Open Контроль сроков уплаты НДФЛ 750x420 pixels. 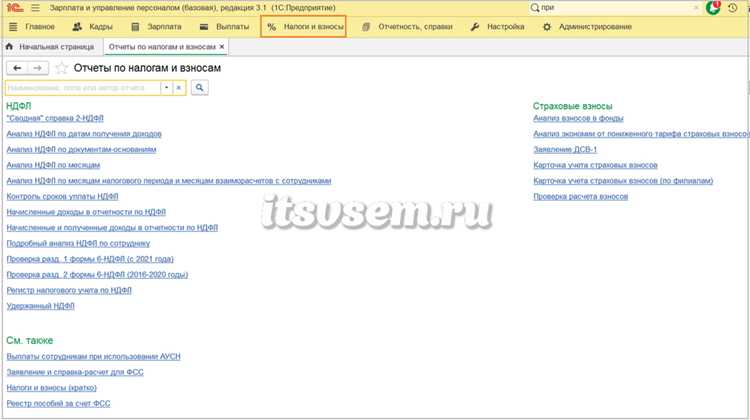point(62,197)
